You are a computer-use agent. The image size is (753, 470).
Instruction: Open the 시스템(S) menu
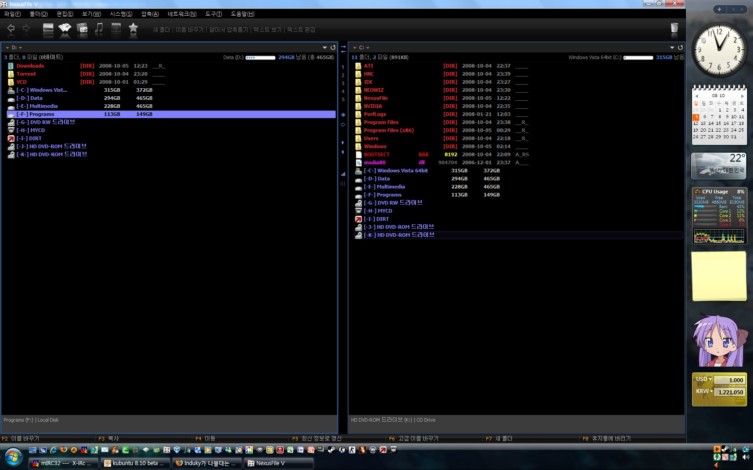pyautogui.click(x=121, y=14)
